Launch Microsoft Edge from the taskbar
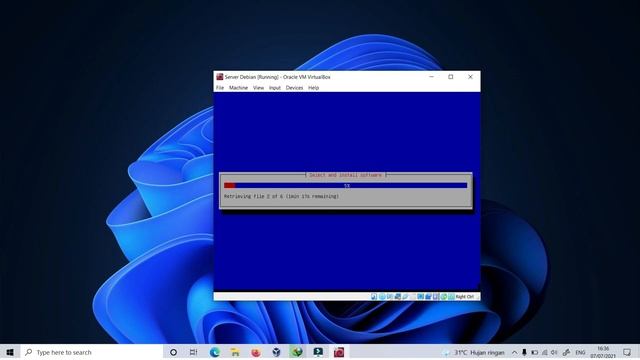Image resolution: width=640 pixels, height=360 pixels. pyautogui.click(x=215, y=352)
